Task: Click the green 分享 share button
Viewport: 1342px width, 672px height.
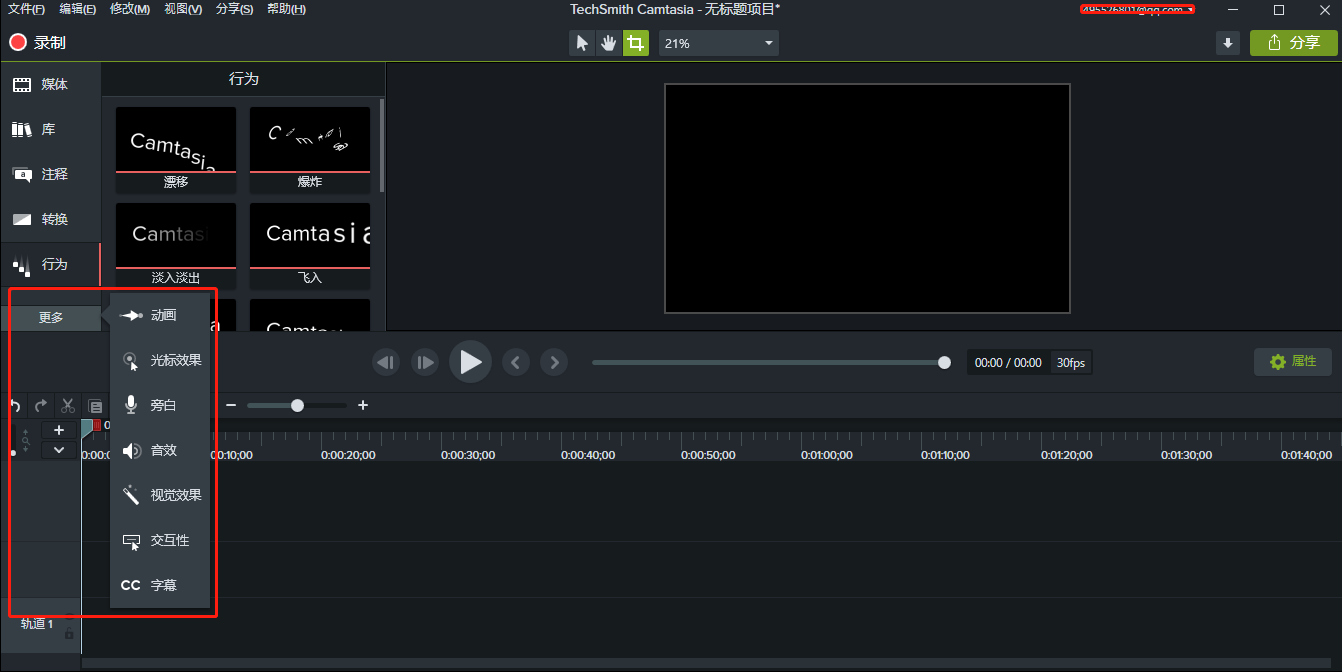Action: tap(1293, 43)
